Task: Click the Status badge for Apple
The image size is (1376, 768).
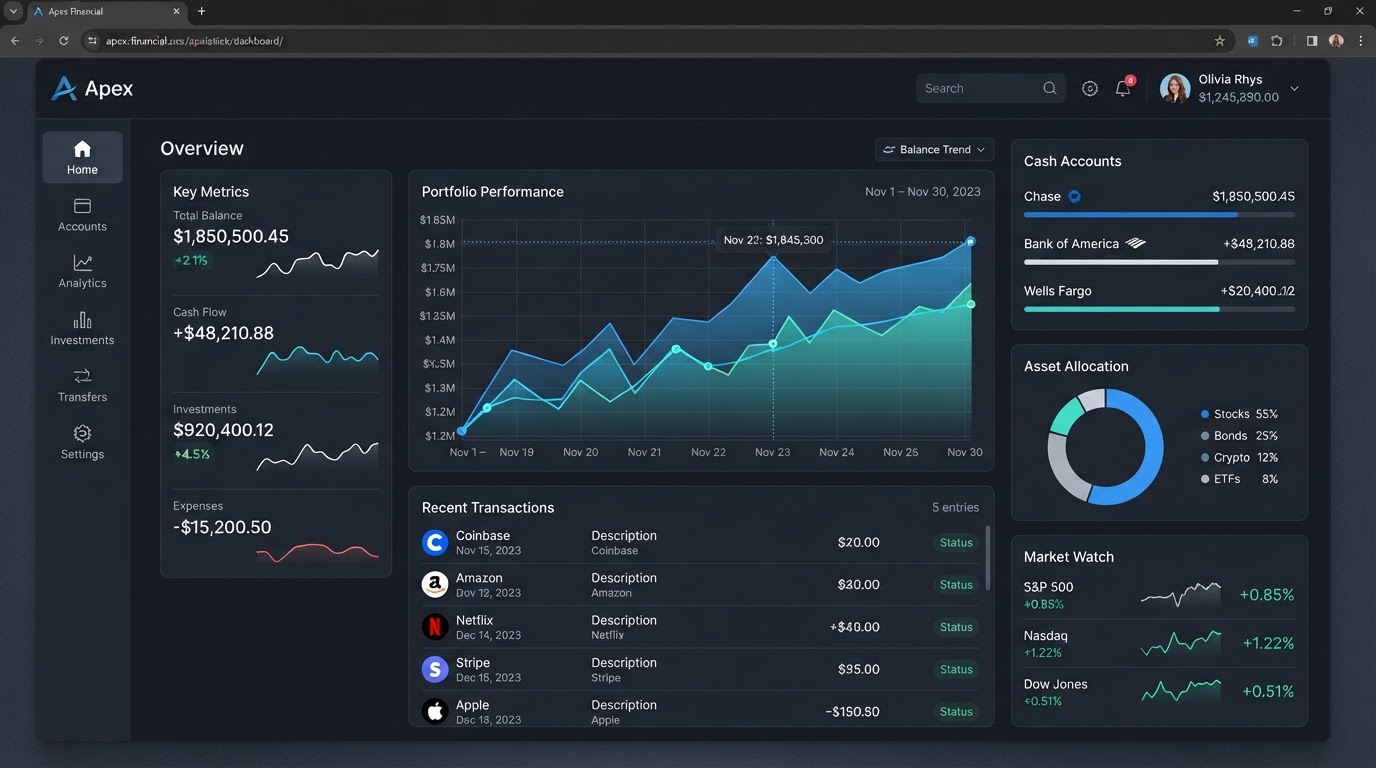Action: pos(956,711)
